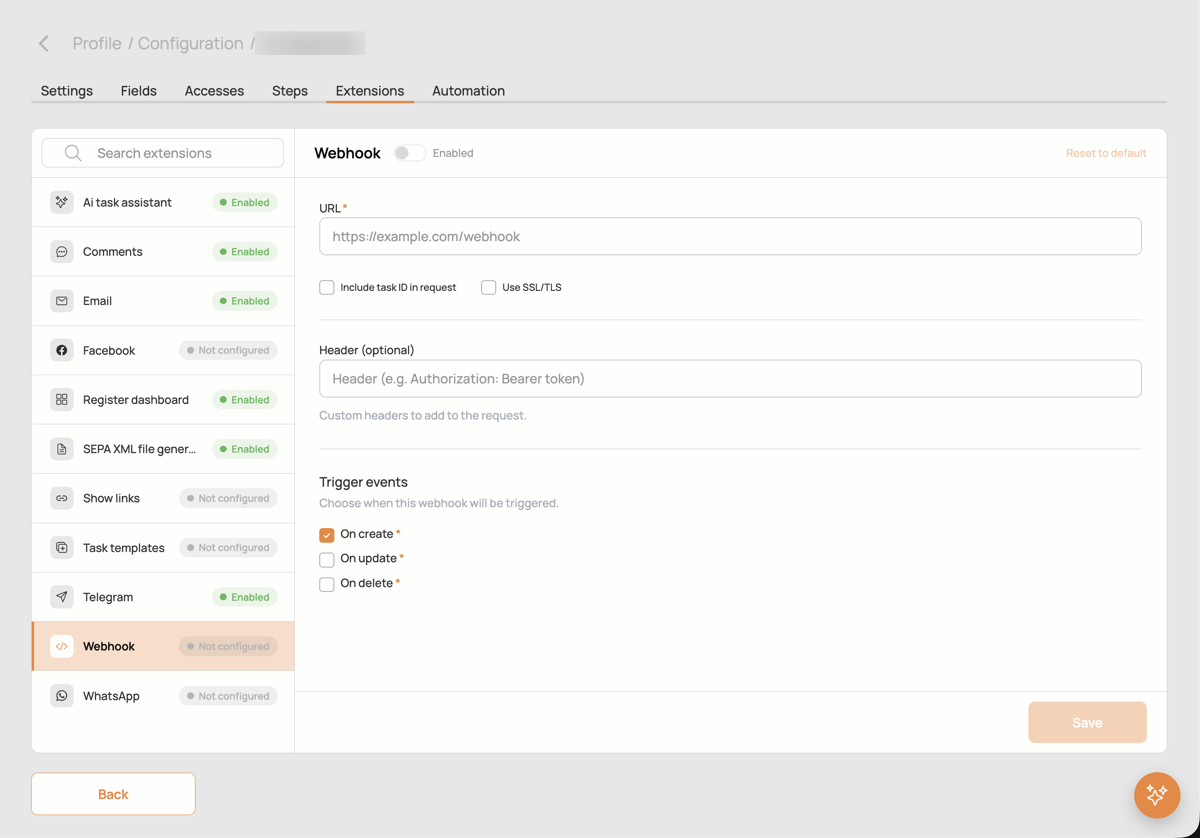The height and width of the screenshot is (838, 1200).
Task: Click Not configured badge beside WhatsApp
Action: (229, 696)
